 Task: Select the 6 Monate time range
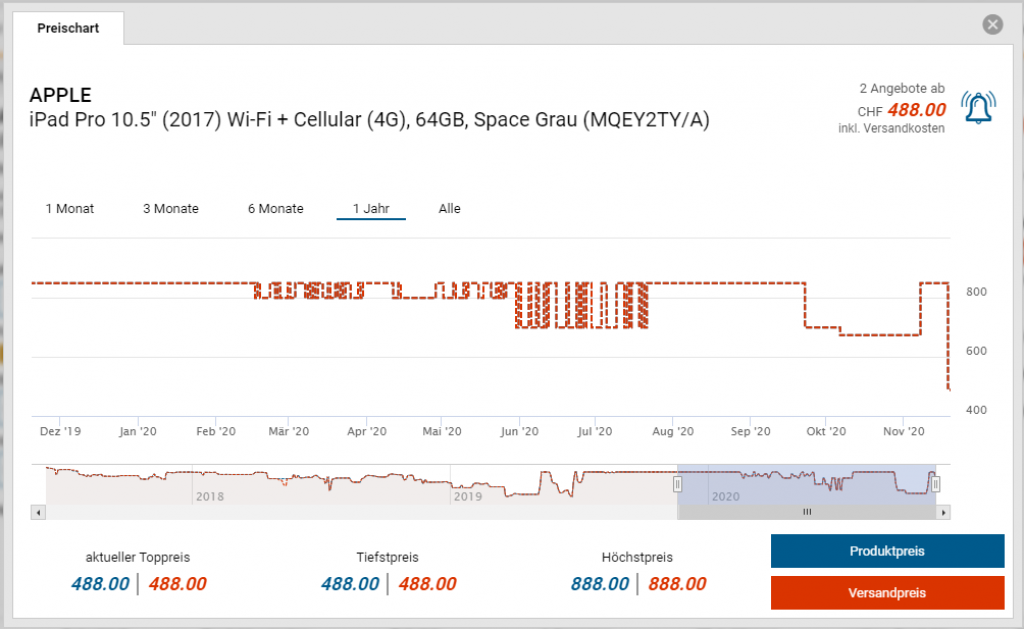276,208
